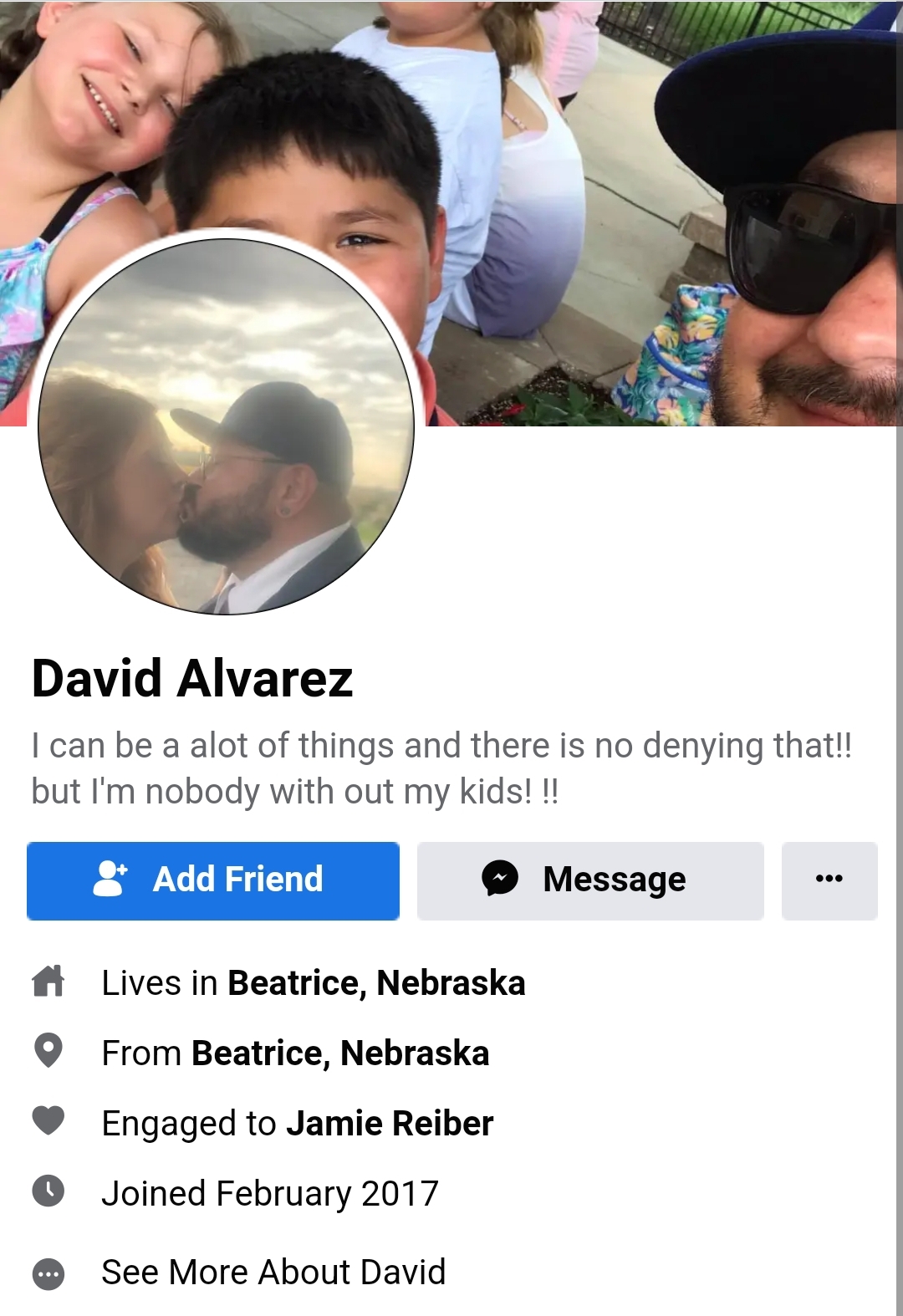View the circular profile picture
Screen dimensions: 903x1316
[226, 426]
